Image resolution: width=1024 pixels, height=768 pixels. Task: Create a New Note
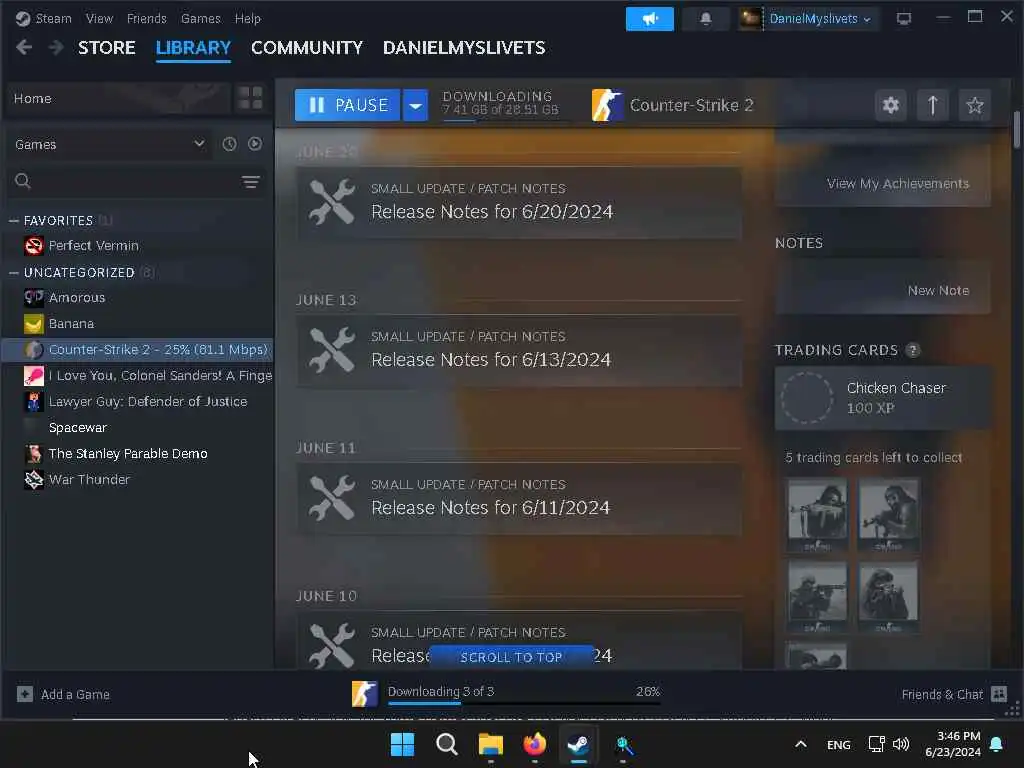click(938, 291)
